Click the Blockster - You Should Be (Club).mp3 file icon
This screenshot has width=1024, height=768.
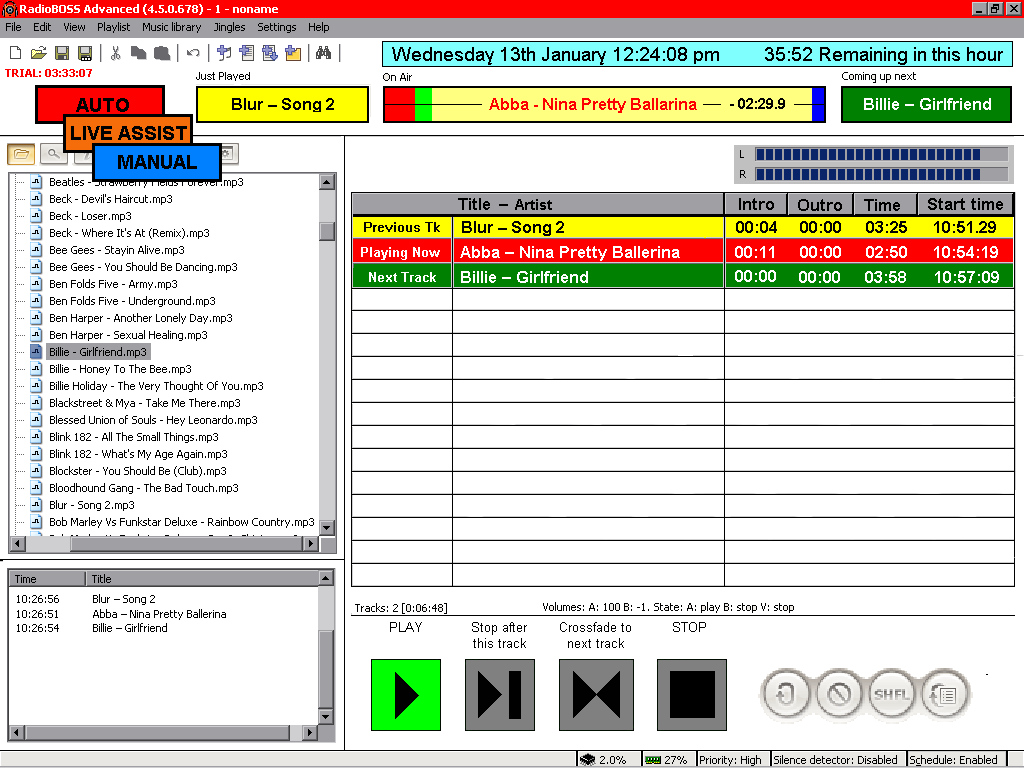tap(37, 470)
